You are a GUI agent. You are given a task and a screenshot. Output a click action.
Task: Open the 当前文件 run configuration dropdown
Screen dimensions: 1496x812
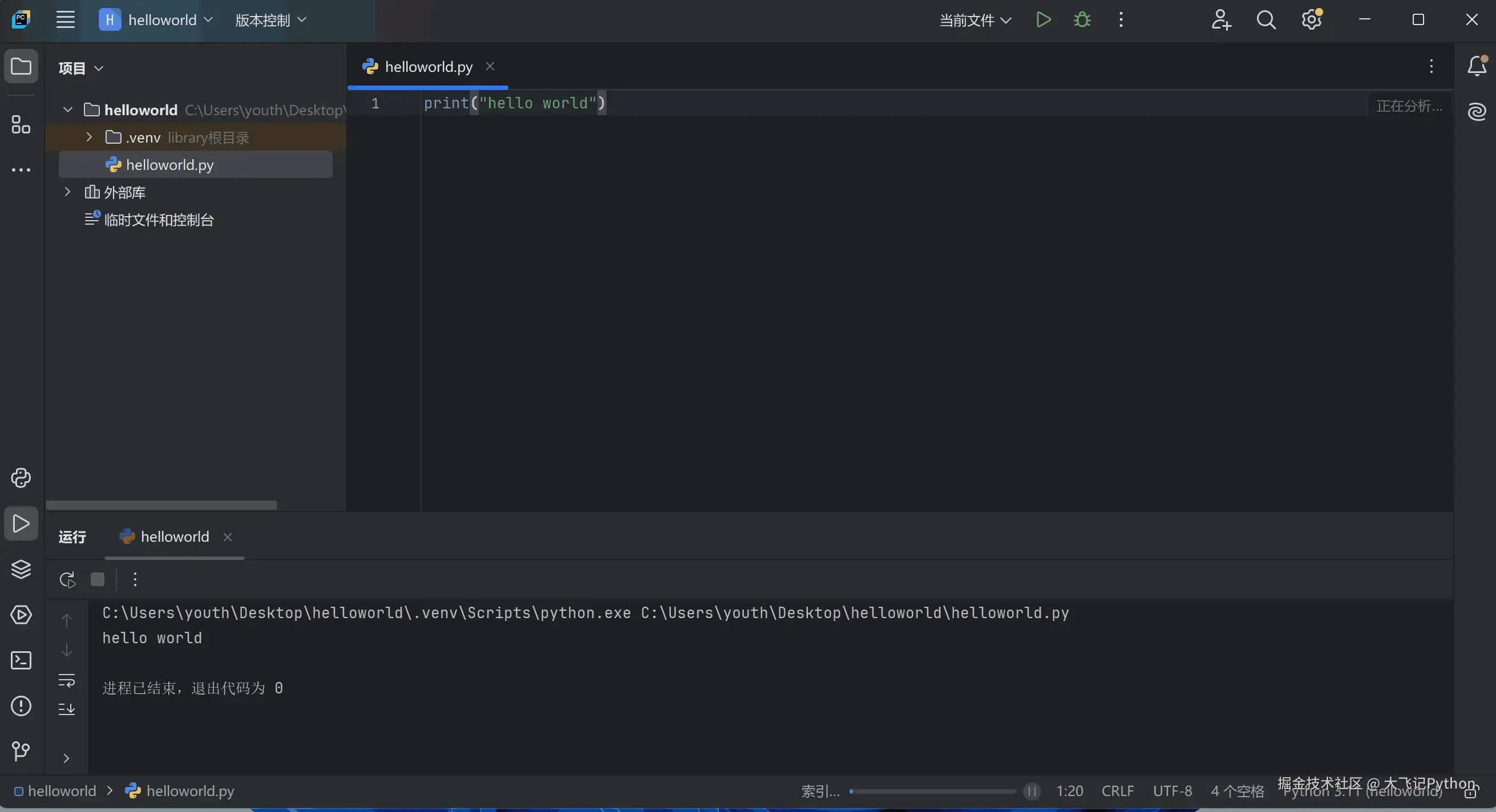975,21
